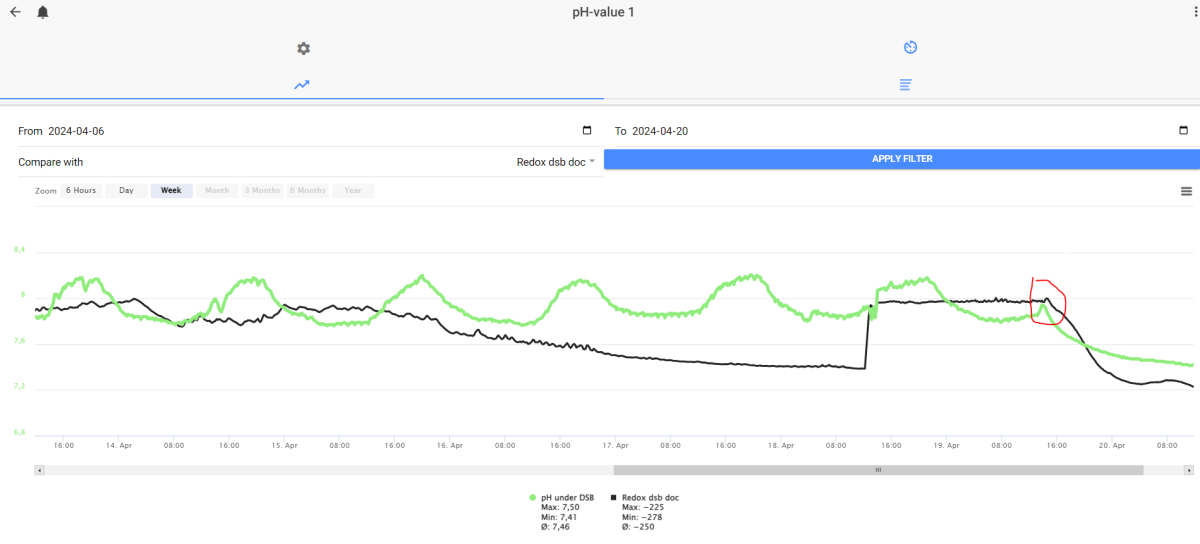Set zoom to 6 Months
The image size is (1200, 544).
click(x=307, y=190)
